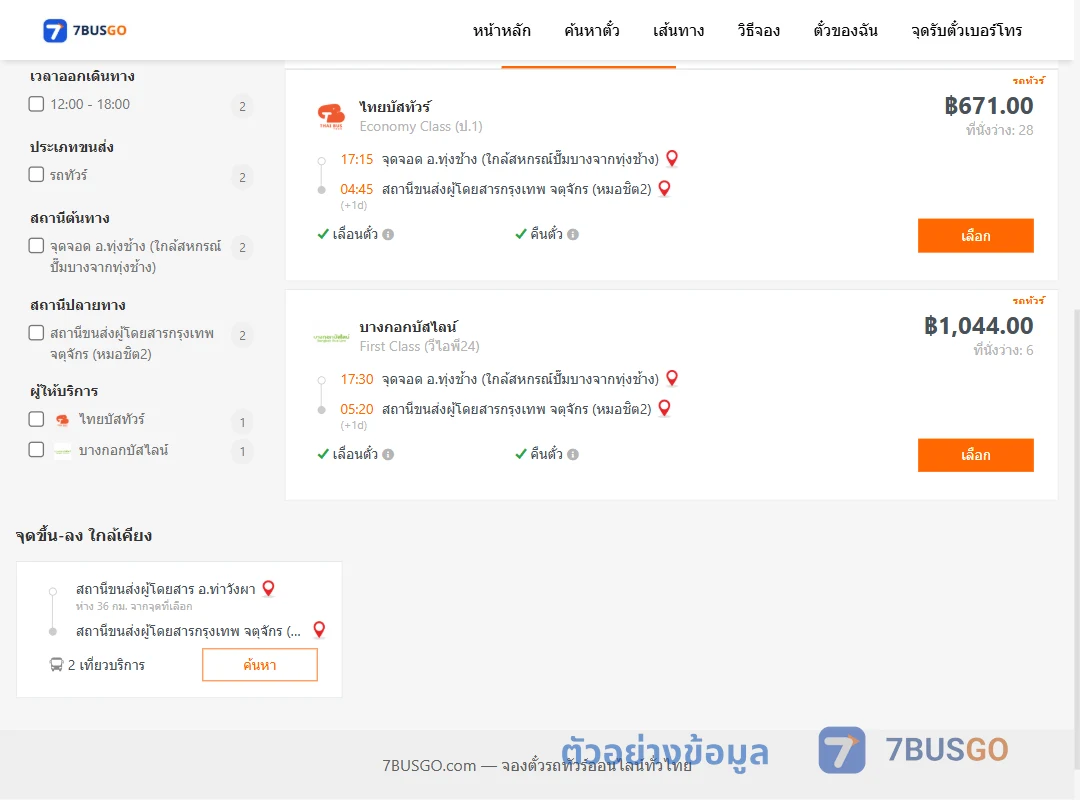Open map pin for บางกอกบัสไลน์ 17:30 departure stop
This screenshot has width=1080, height=800.
click(x=672, y=378)
